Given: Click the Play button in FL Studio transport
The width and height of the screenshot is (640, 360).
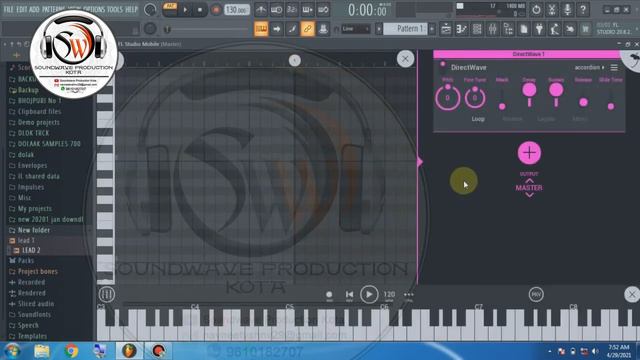Looking at the screenshot, I should (185, 10).
